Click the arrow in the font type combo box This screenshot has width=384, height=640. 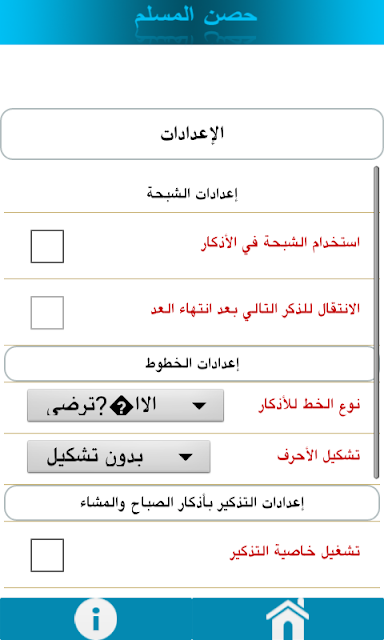199,406
